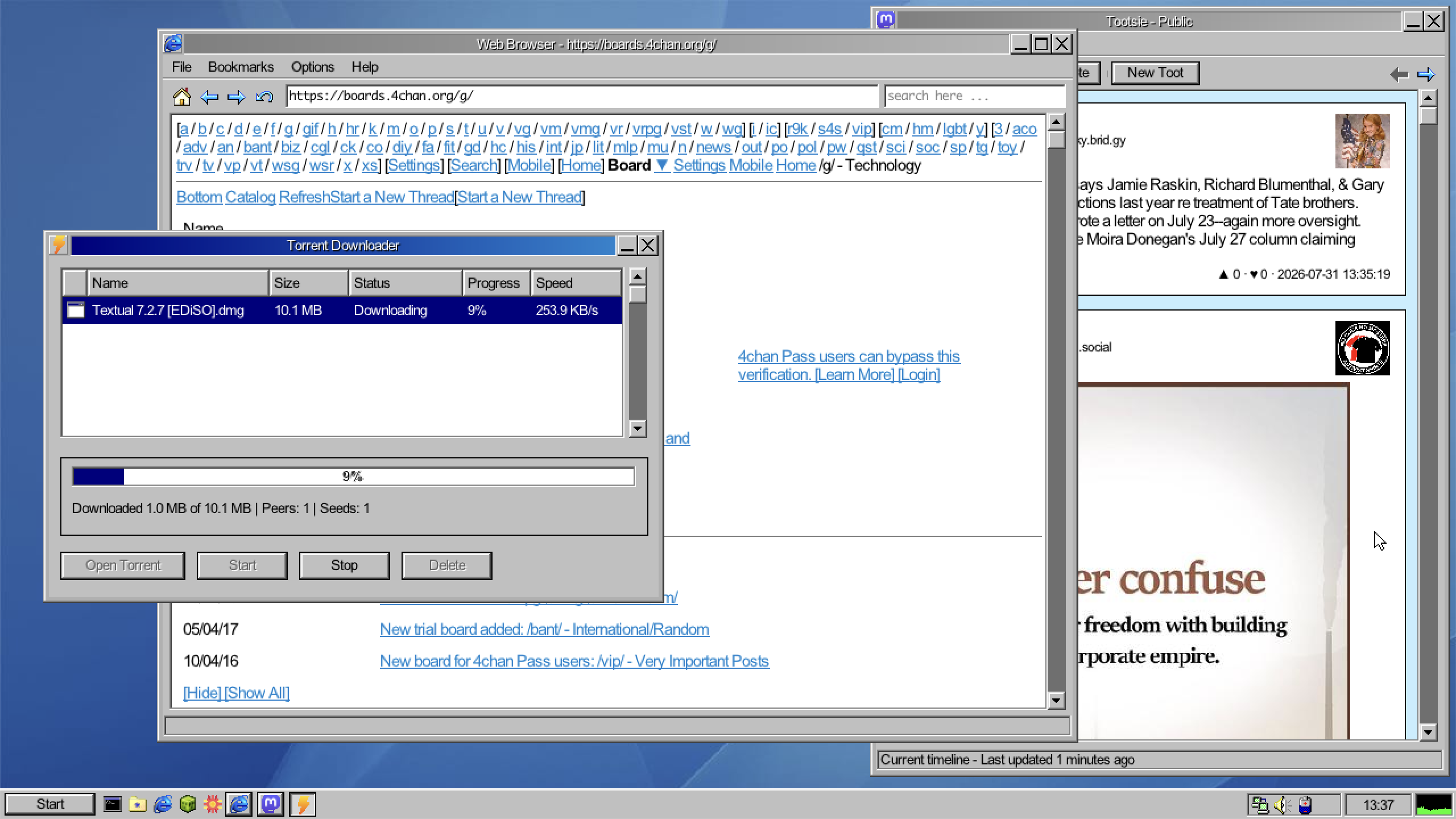The height and width of the screenshot is (819, 1456).
Task: Click the 'Current timeline - Last updated' status bar
Action: point(1160,760)
